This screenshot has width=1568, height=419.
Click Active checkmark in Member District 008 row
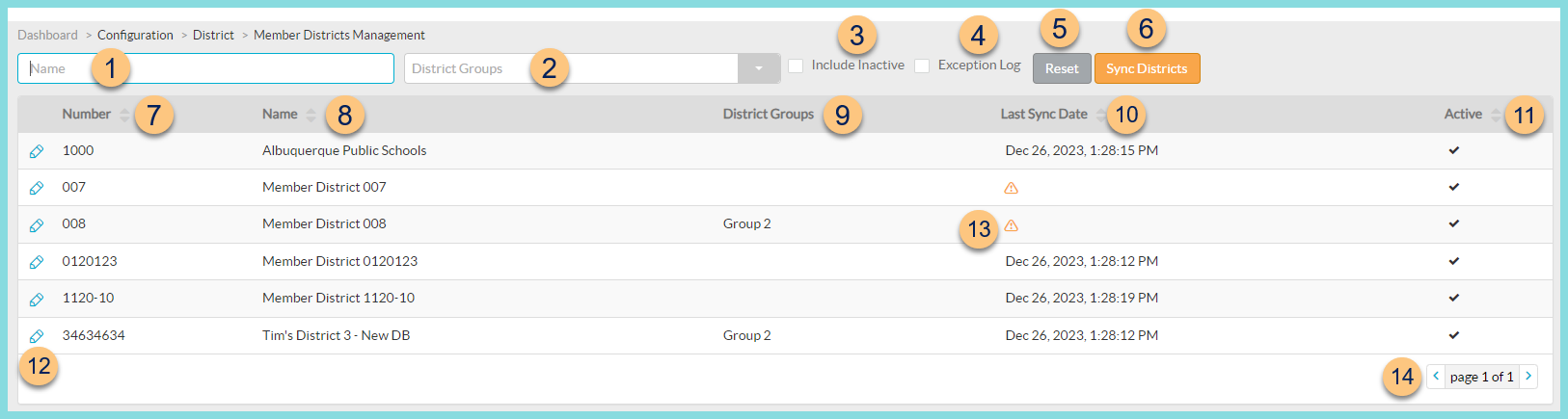tap(1454, 223)
